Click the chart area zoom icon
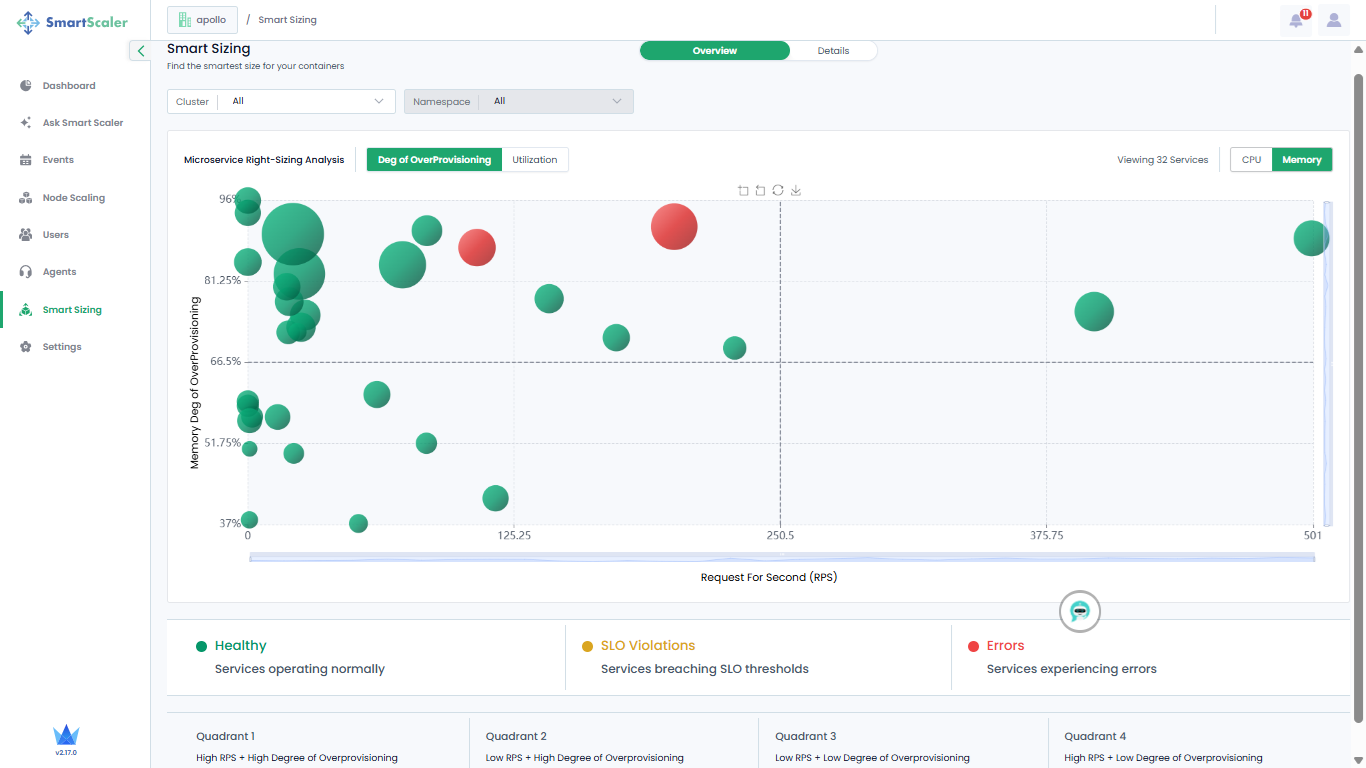The image size is (1366, 768). [x=743, y=190]
